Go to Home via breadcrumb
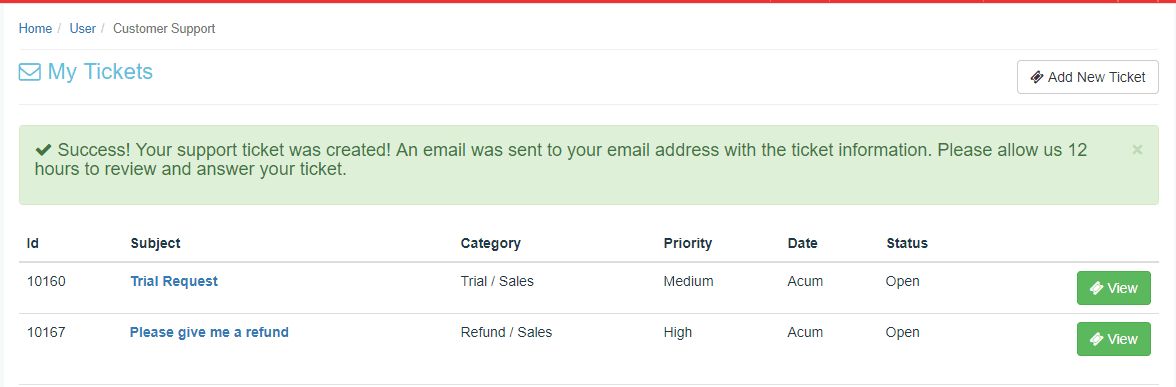 coord(35,28)
